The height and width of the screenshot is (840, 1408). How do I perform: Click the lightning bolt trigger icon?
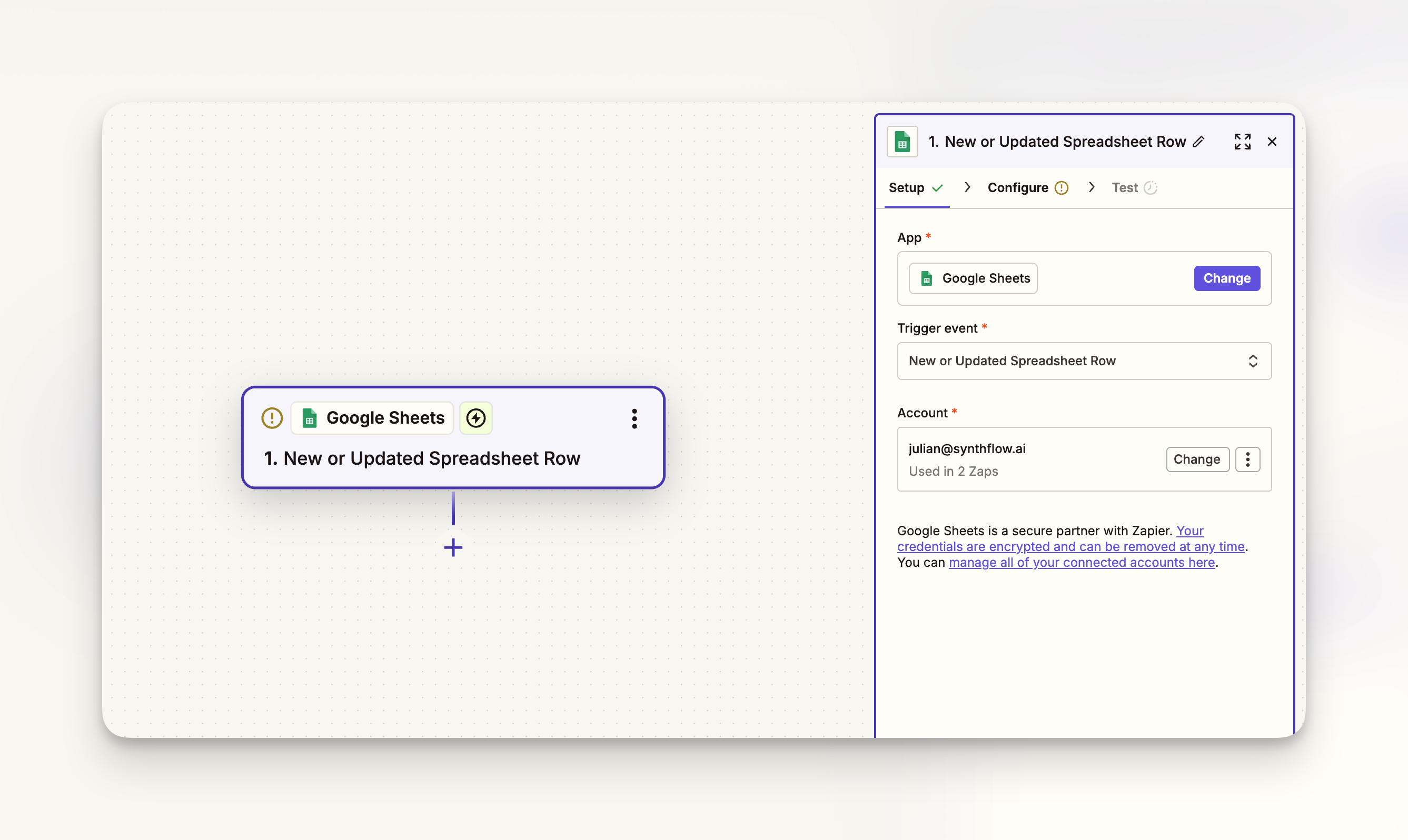coord(475,418)
